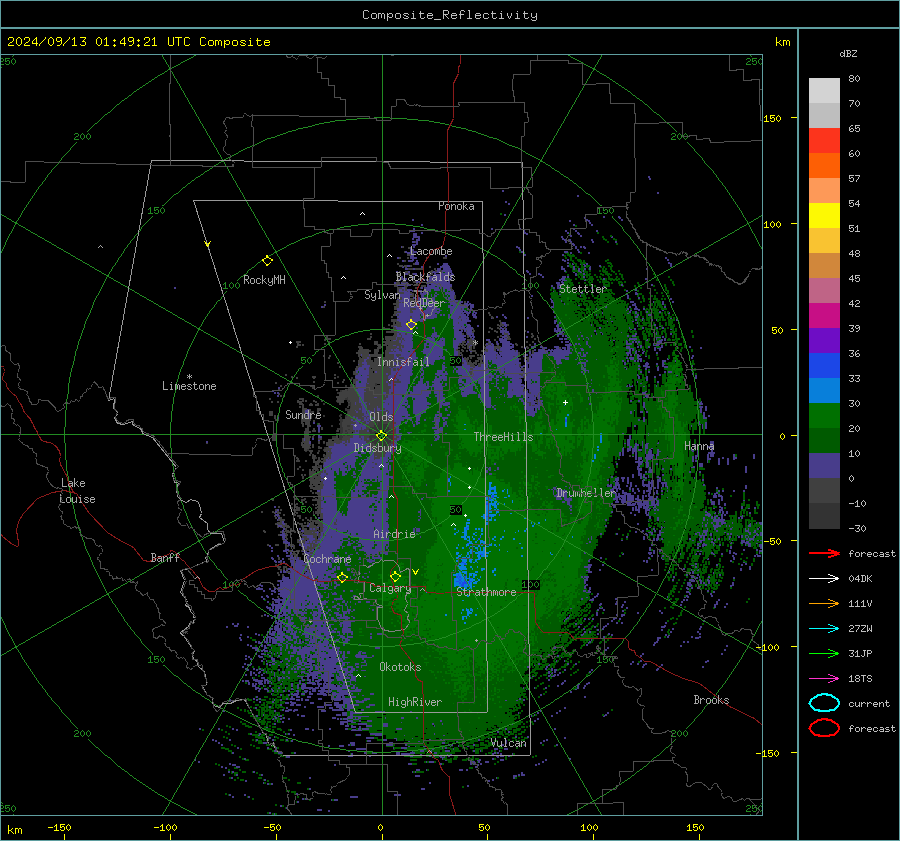Select the Sundre label
This screenshot has height=841, width=900.
pyautogui.click(x=303, y=414)
